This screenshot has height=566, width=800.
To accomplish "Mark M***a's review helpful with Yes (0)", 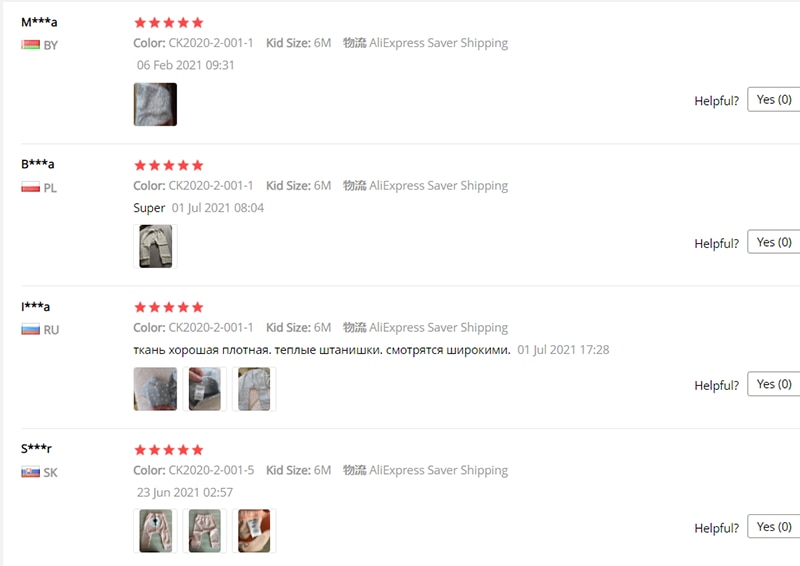I will pyautogui.click(x=773, y=100).
